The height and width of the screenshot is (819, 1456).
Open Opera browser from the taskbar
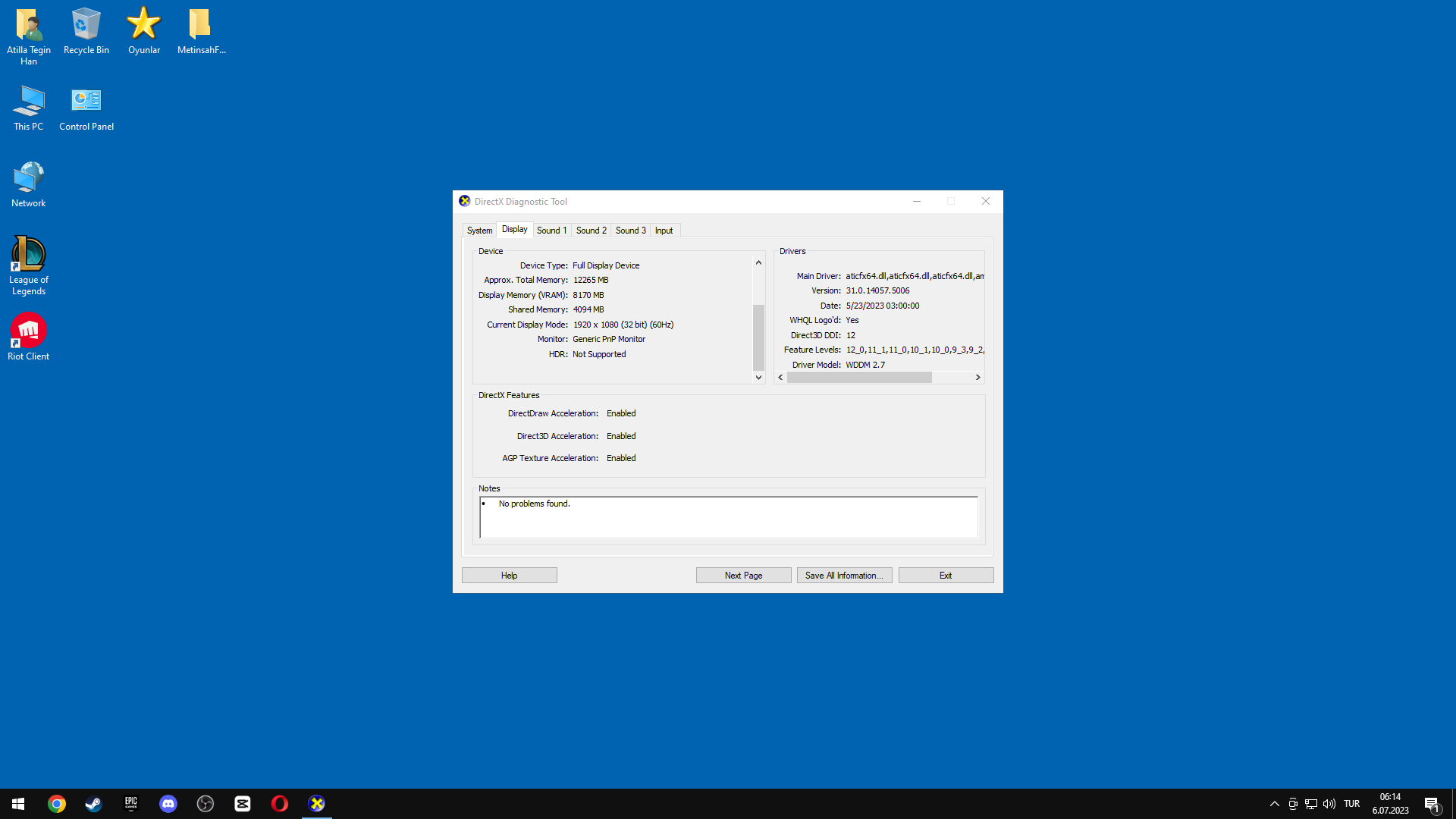click(280, 804)
